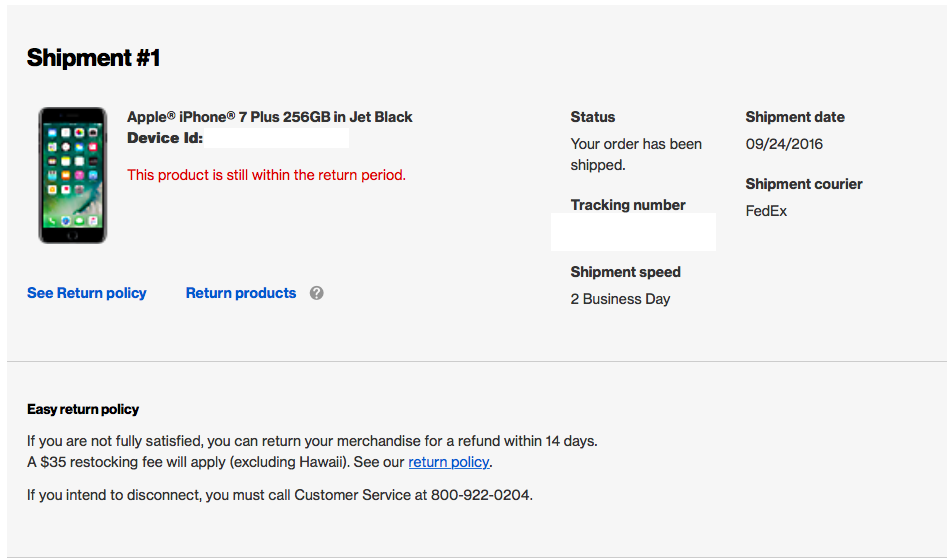This screenshot has width=948, height=560.
Task: Click the redacted tracking number box
Action: 633,232
